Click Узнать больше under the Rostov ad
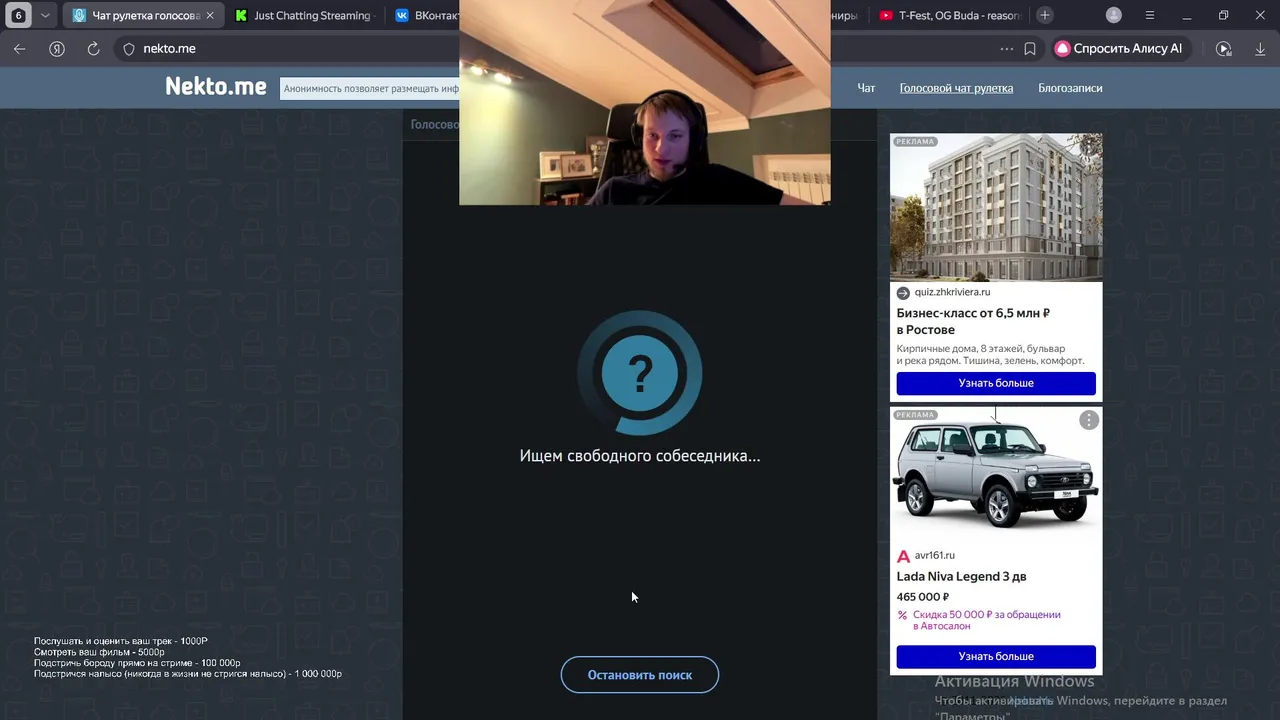The image size is (1280, 720). tap(996, 383)
